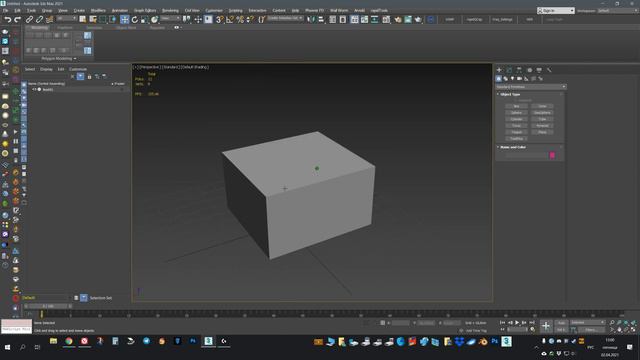Click the Auto Key button
The height and width of the screenshot is (360, 640).
[x=561, y=323]
